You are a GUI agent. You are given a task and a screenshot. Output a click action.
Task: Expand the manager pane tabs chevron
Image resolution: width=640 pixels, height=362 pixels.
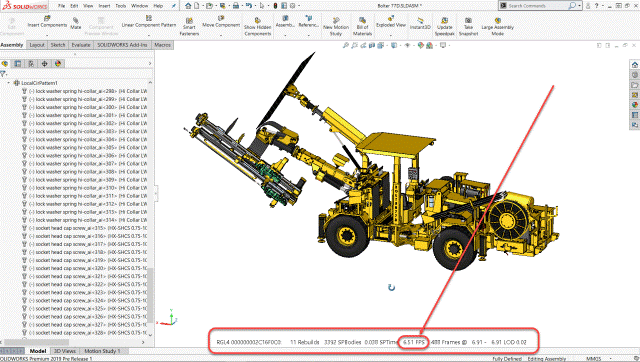pos(150,64)
